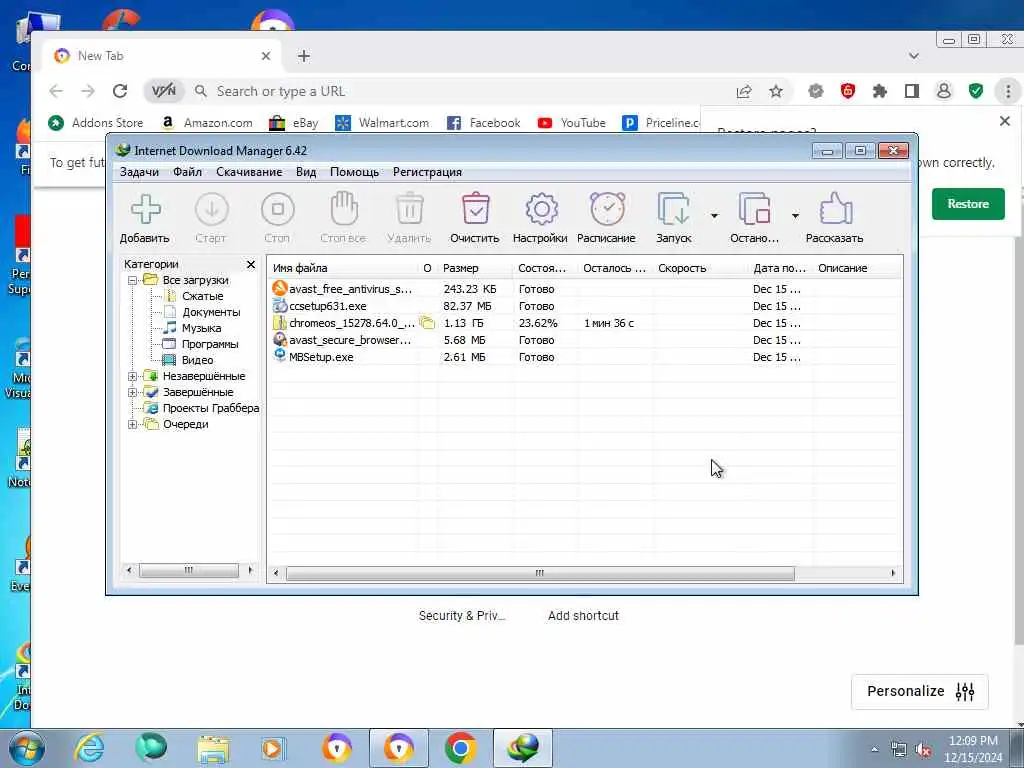Click the browser reload icon
The height and width of the screenshot is (768, 1024).
click(x=120, y=91)
